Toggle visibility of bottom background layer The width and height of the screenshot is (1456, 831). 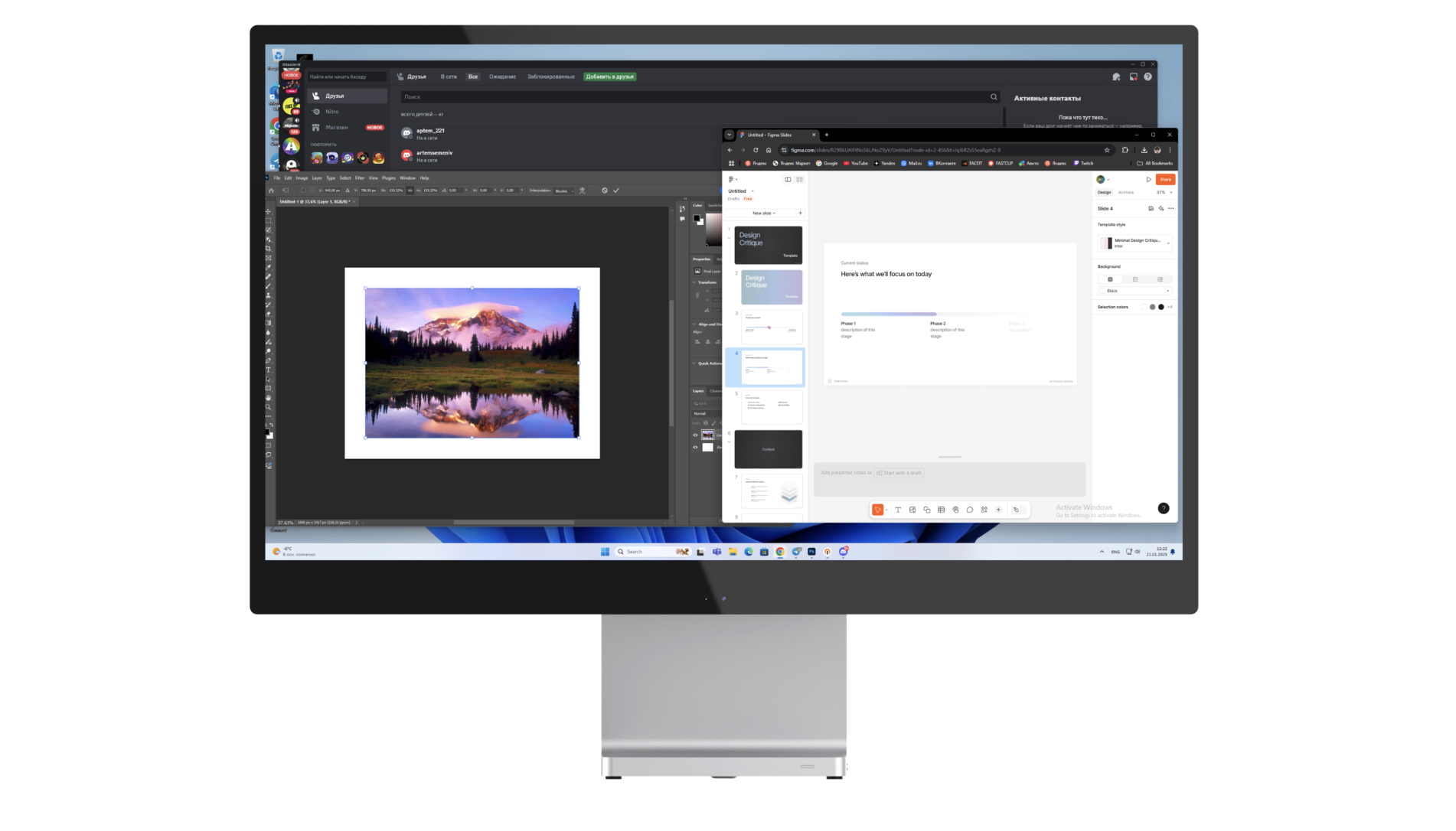tap(696, 447)
